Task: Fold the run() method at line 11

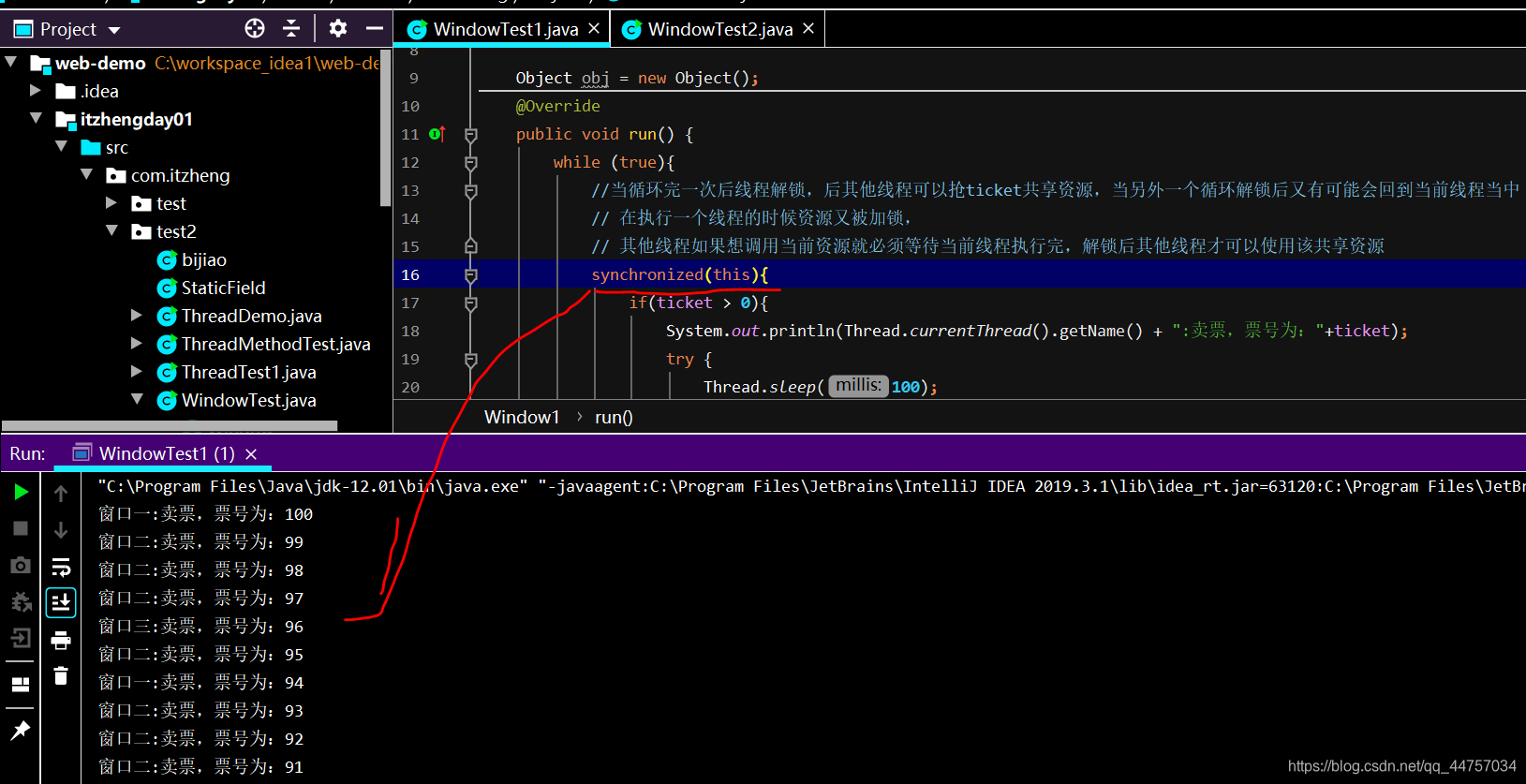Action: 471,135
